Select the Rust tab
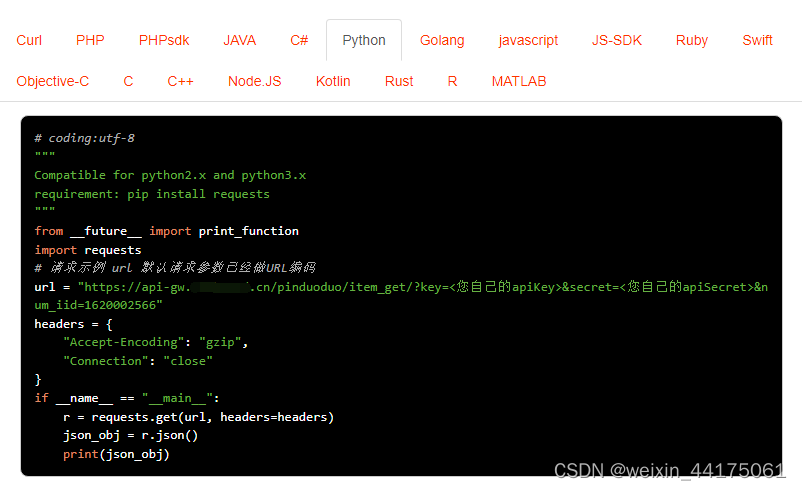The width and height of the screenshot is (802, 490). click(x=399, y=81)
